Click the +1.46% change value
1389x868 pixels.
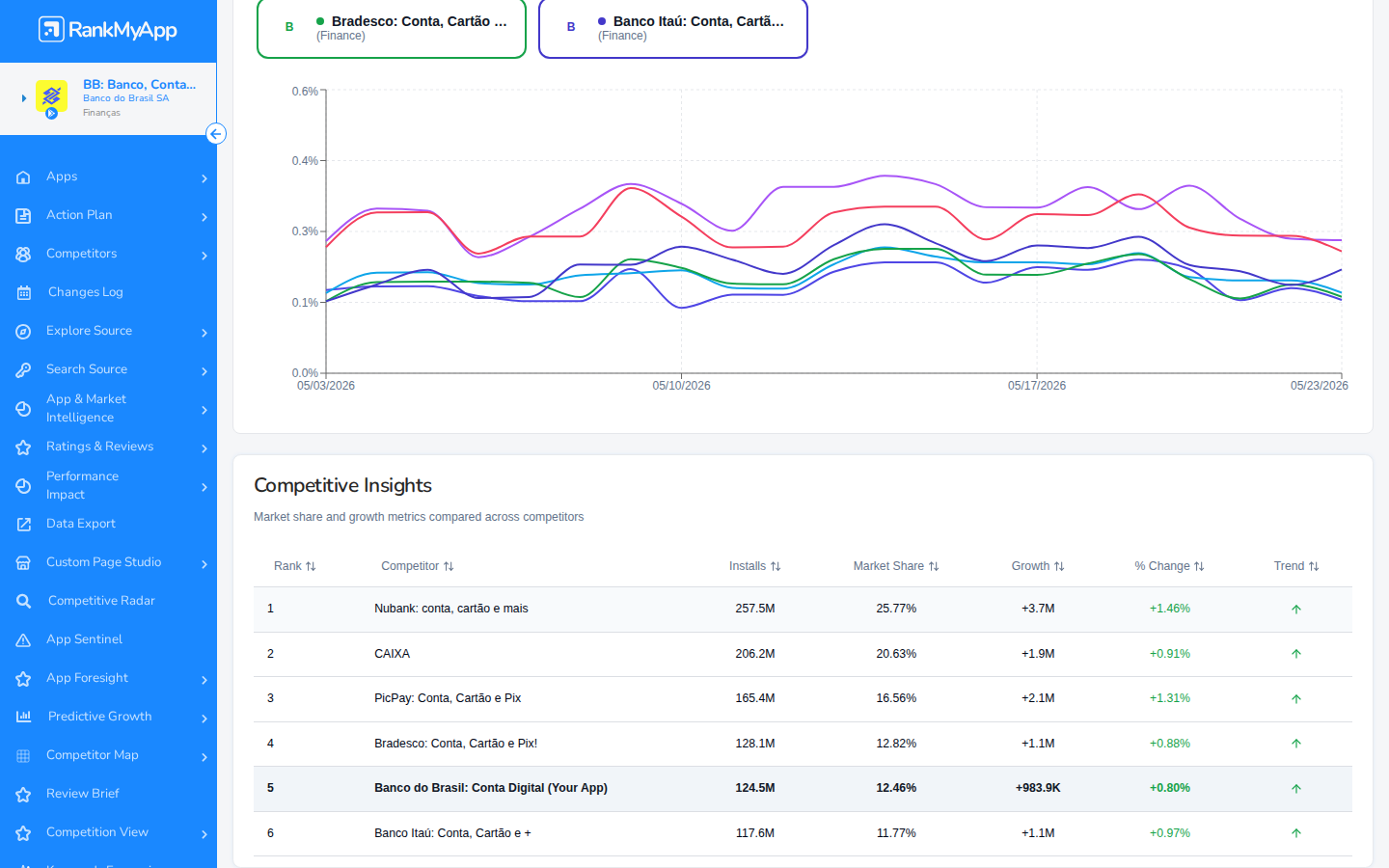coord(1170,609)
